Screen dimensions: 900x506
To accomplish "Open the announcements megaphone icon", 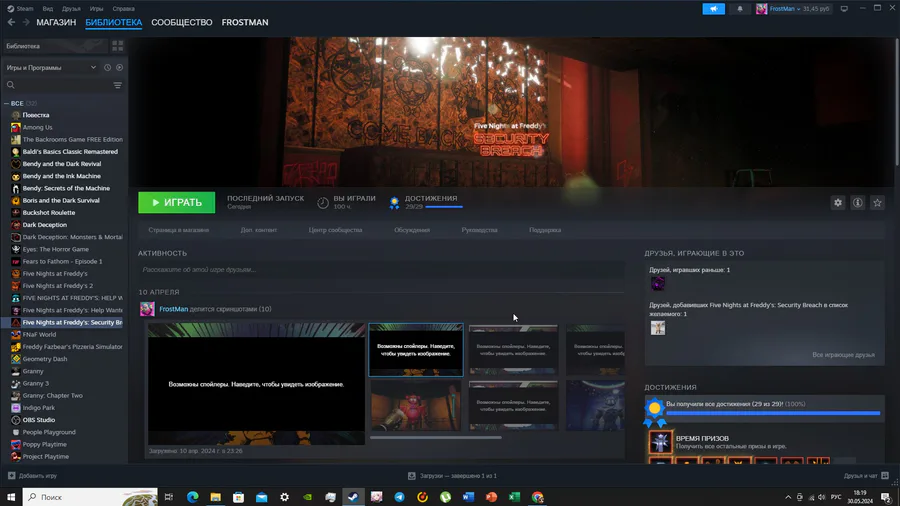I will point(713,9).
